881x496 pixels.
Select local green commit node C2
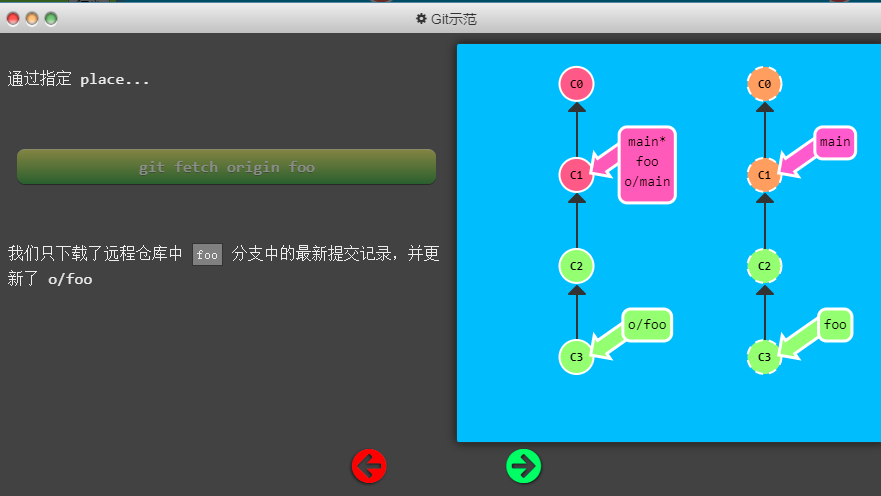576,266
